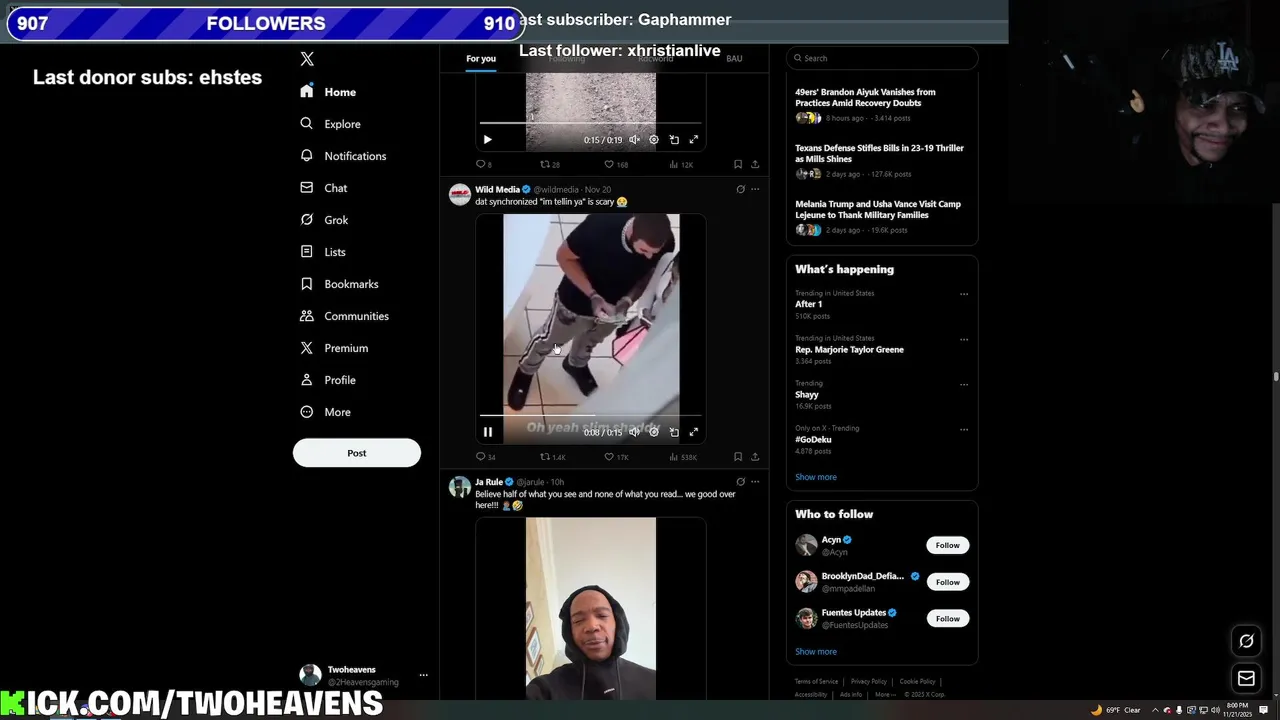Pause the Wild Media video
The height and width of the screenshot is (720, 1280).
click(488, 432)
